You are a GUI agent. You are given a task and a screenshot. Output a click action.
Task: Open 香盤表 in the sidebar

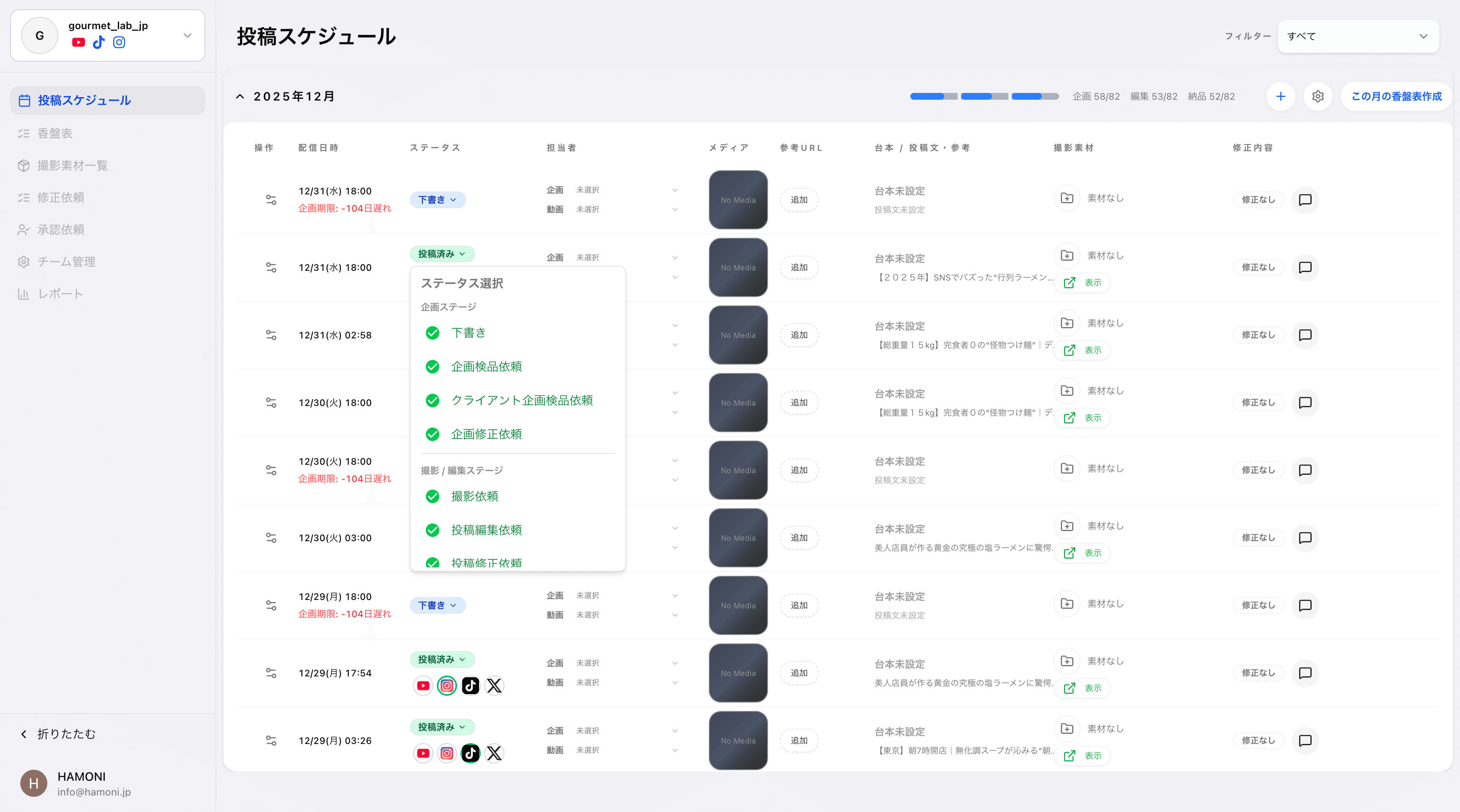pos(55,133)
